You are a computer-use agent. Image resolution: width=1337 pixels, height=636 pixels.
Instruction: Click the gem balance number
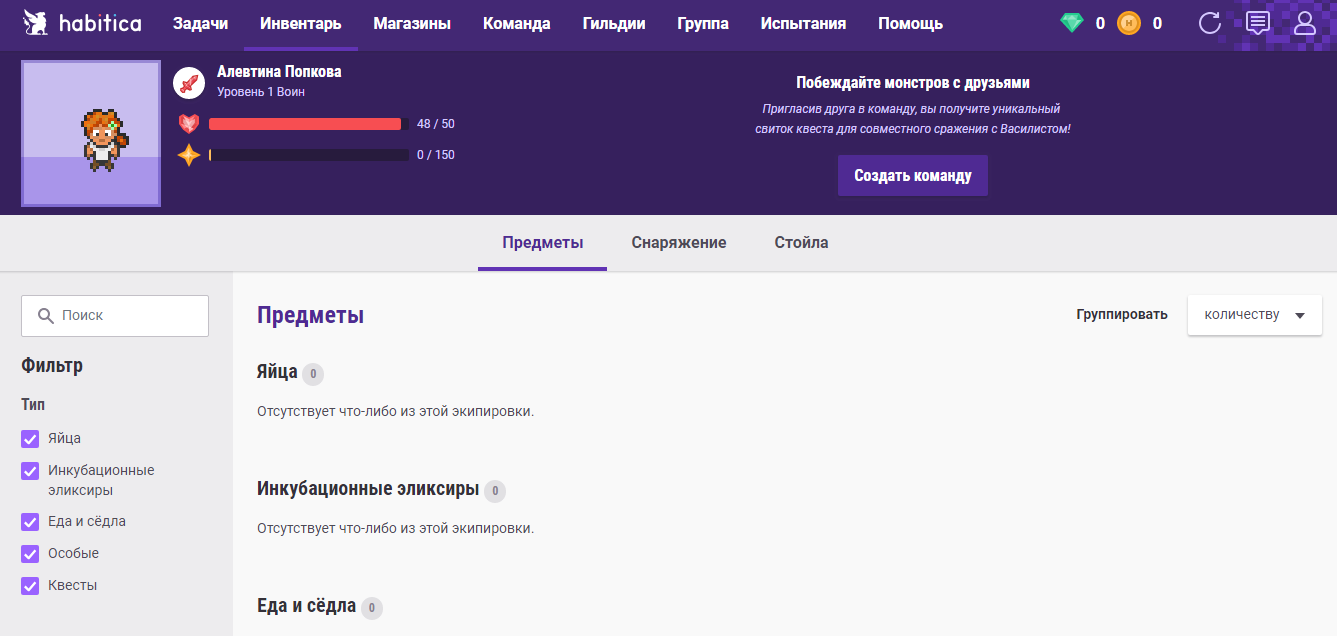click(x=1100, y=23)
